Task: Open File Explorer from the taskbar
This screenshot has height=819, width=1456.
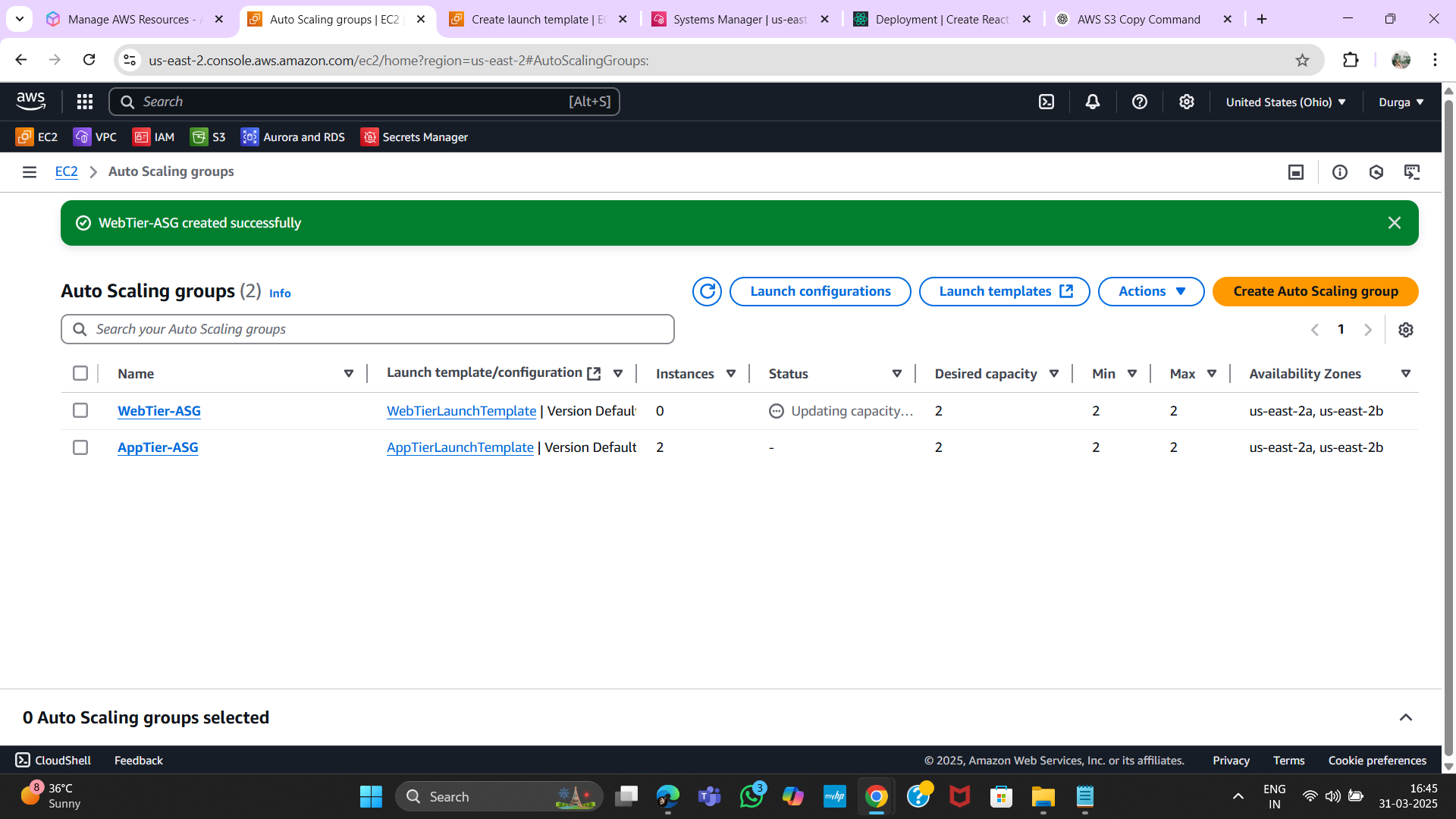Action: [1043, 797]
